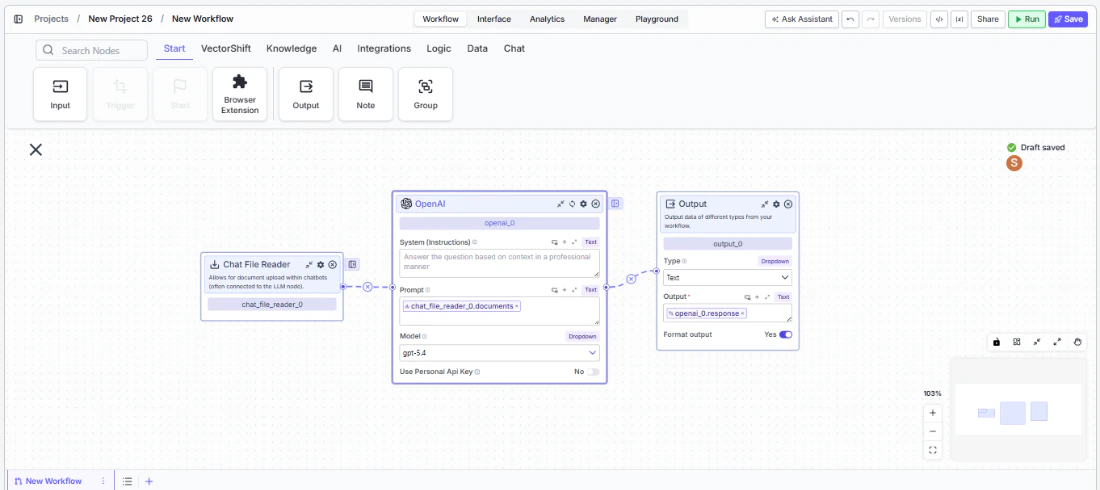This screenshot has height=490, width=1100.
Task: Switch to the Playground tab
Action: pyautogui.click(x=657, y=19)
